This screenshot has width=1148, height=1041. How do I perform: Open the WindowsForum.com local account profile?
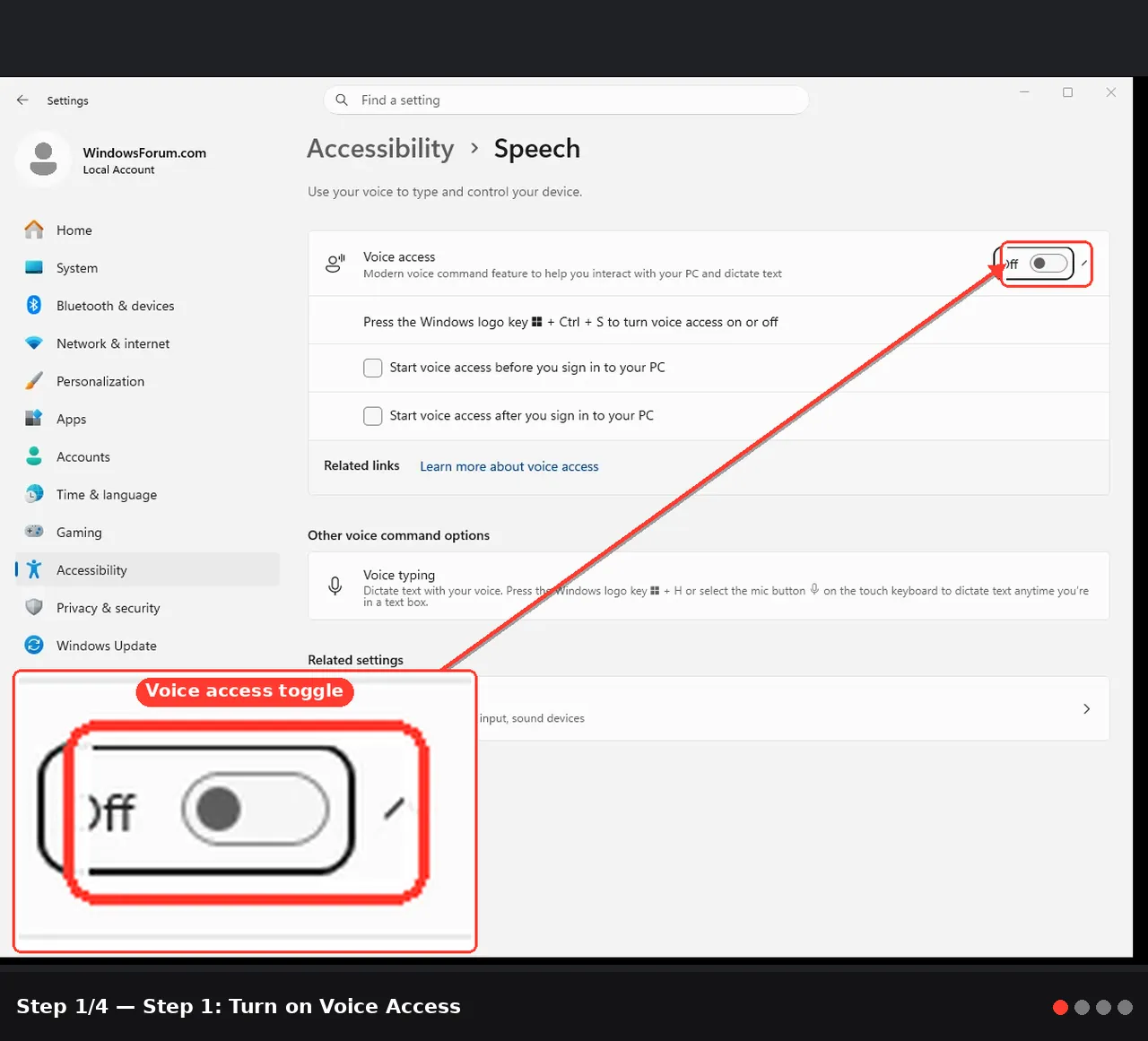112,160
